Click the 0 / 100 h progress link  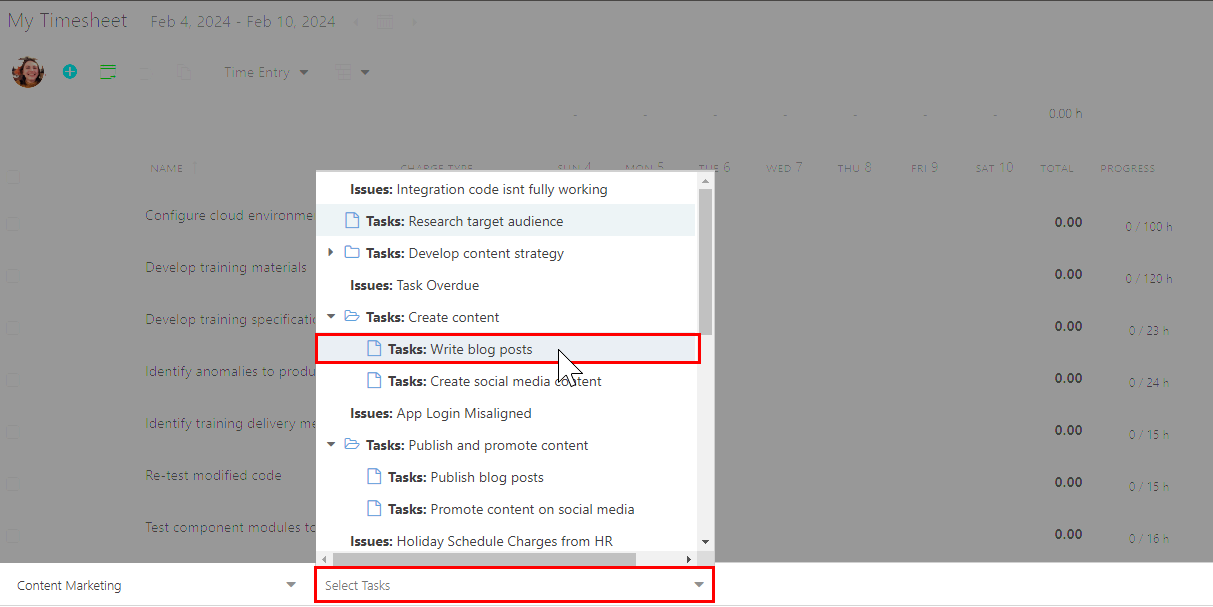1148,226
